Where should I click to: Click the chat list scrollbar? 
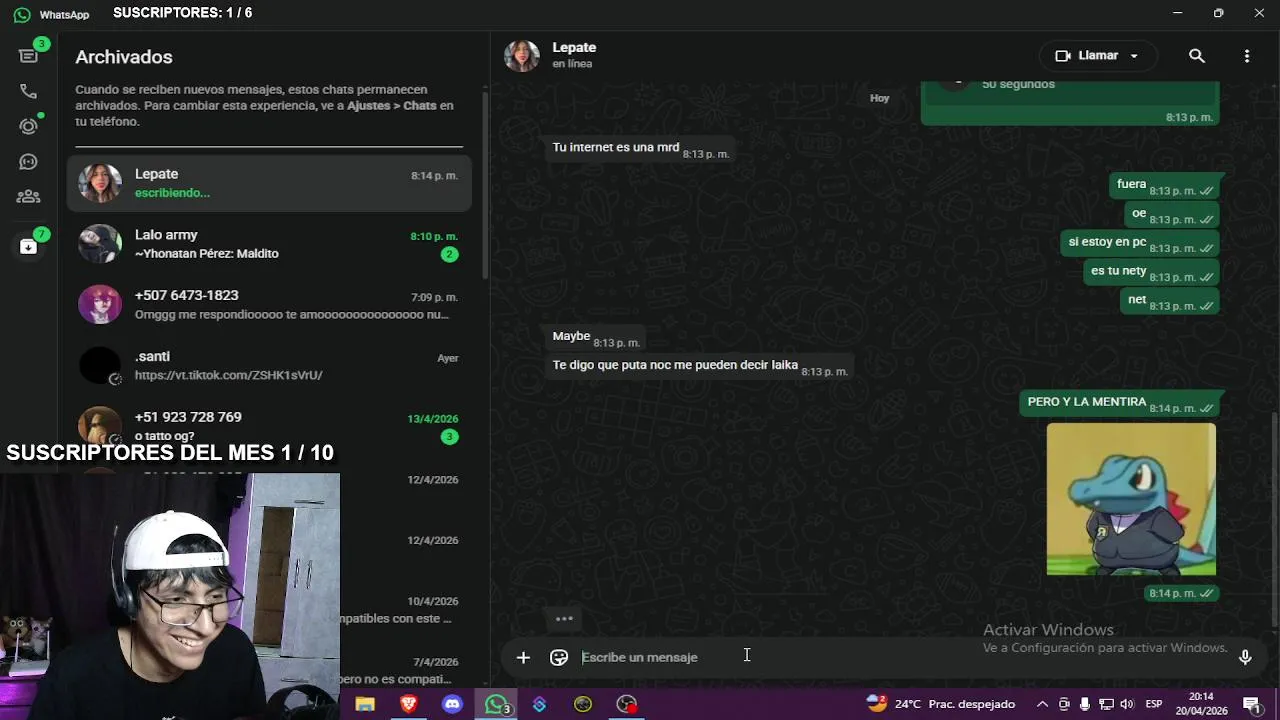coord(486,185)
